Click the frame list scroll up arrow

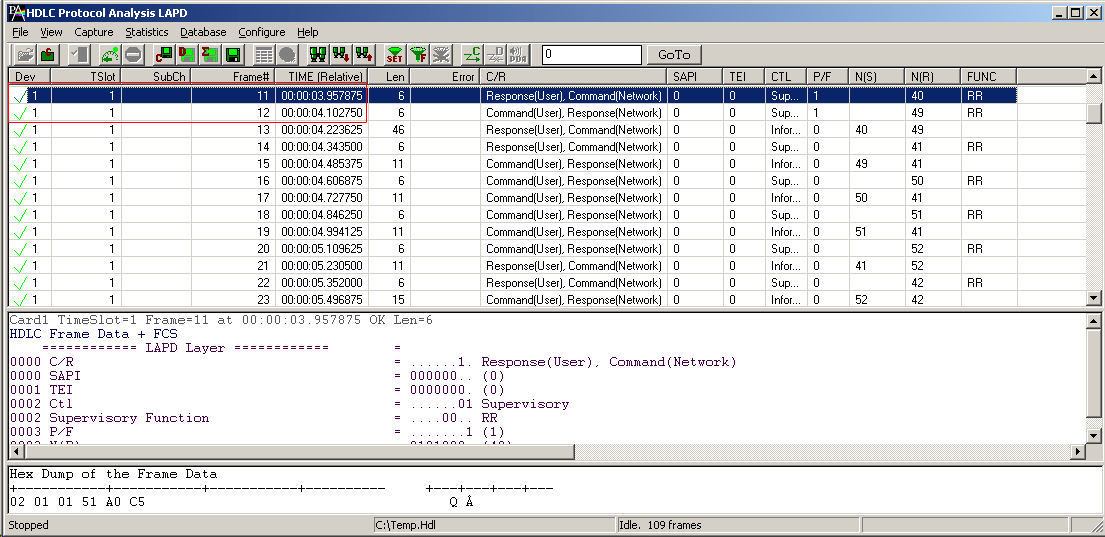point(1093,75)
